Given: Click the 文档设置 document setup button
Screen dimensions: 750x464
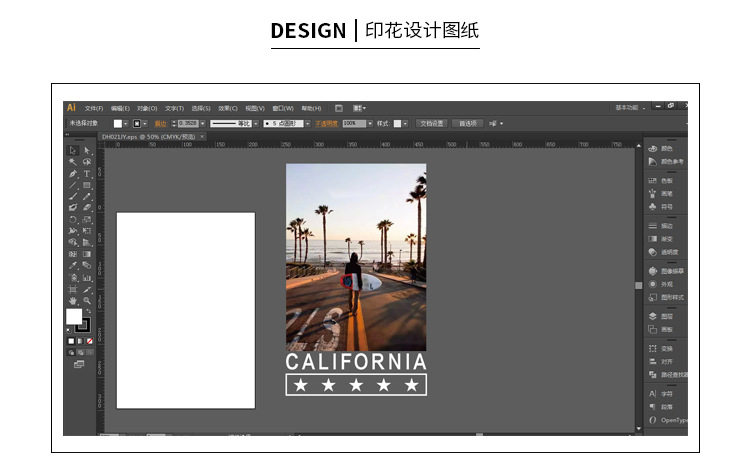Looking at the screenshot, I should point(431,124).
